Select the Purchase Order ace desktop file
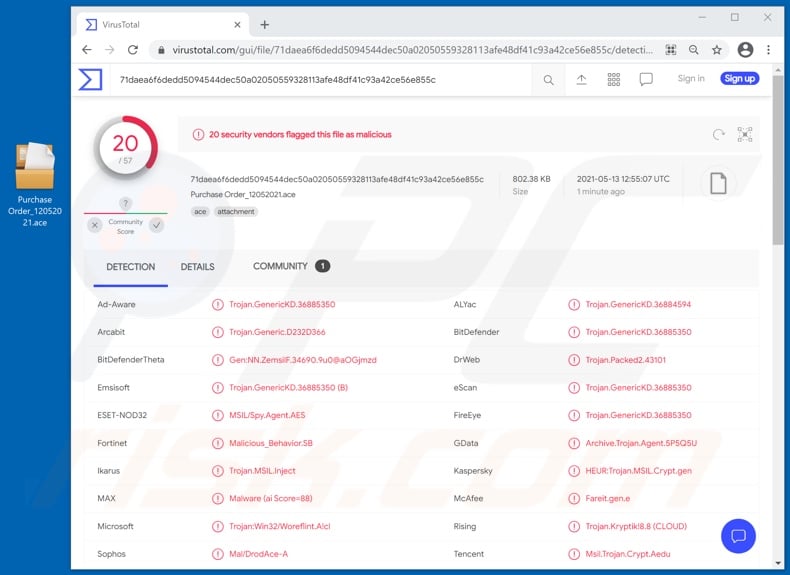 click(x=35, y=185)
